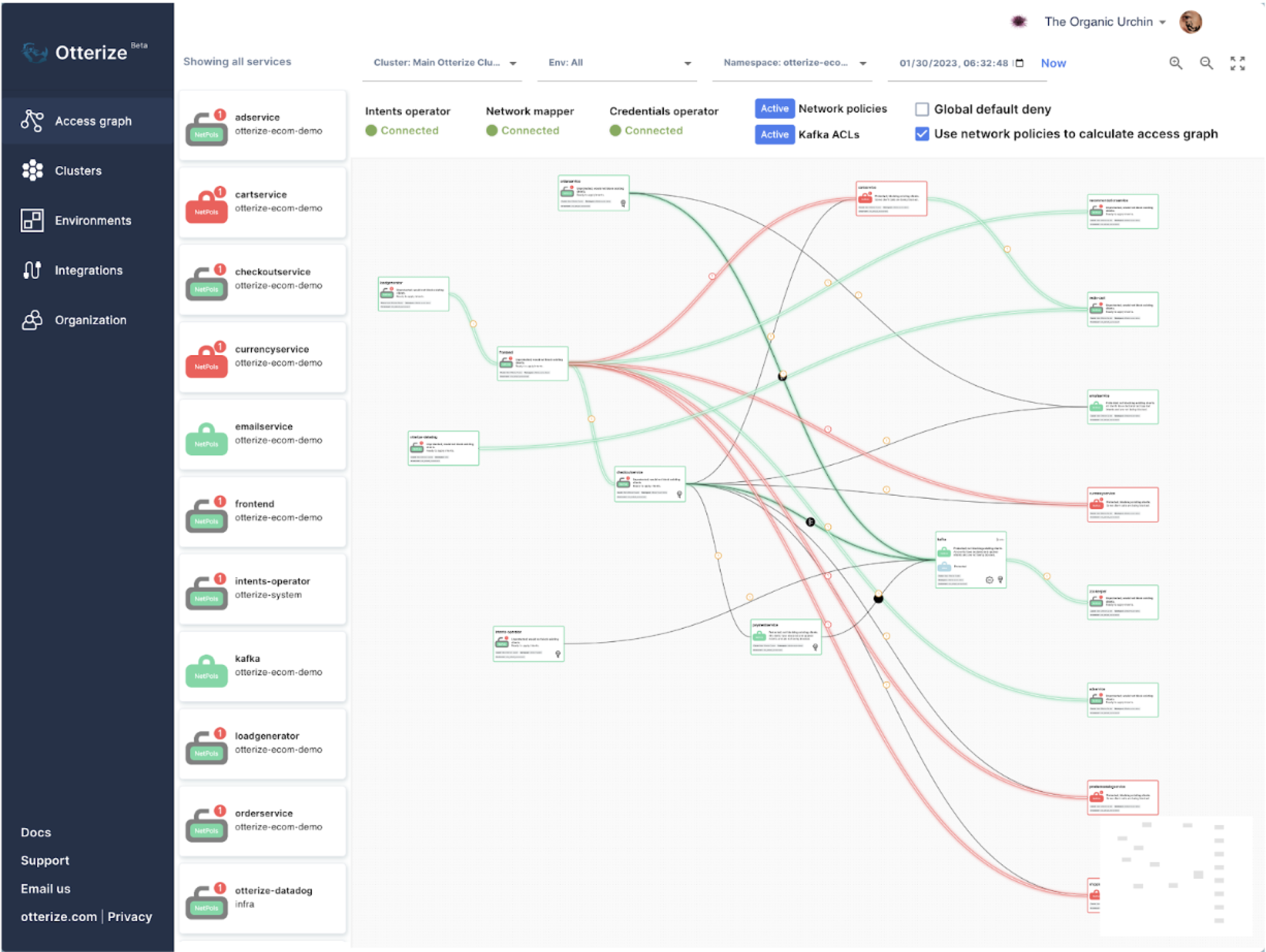Click the 'Showing all services' text
1266x952 pixels.
237,61
